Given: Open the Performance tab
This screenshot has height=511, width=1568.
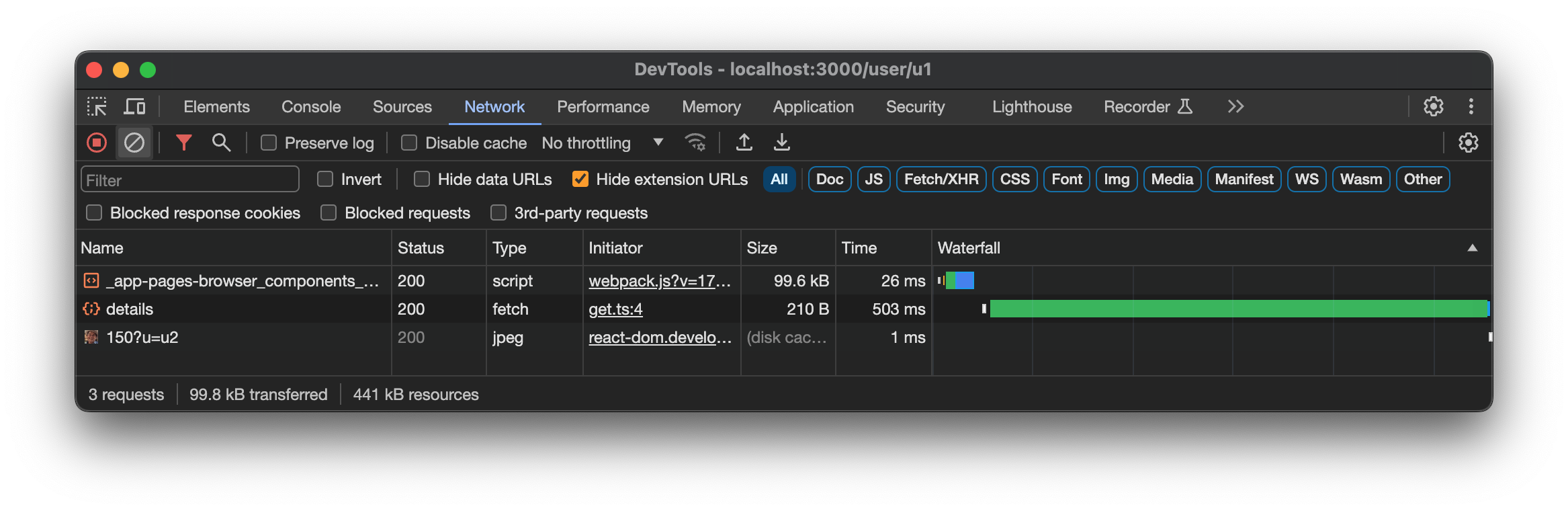Looking at the screenshot, I should [603, 107].
